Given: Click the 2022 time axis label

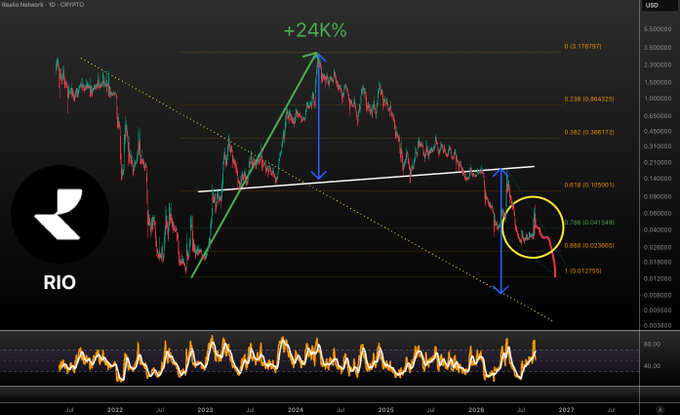Looking at the screenshot, I should tap(115, 410).
